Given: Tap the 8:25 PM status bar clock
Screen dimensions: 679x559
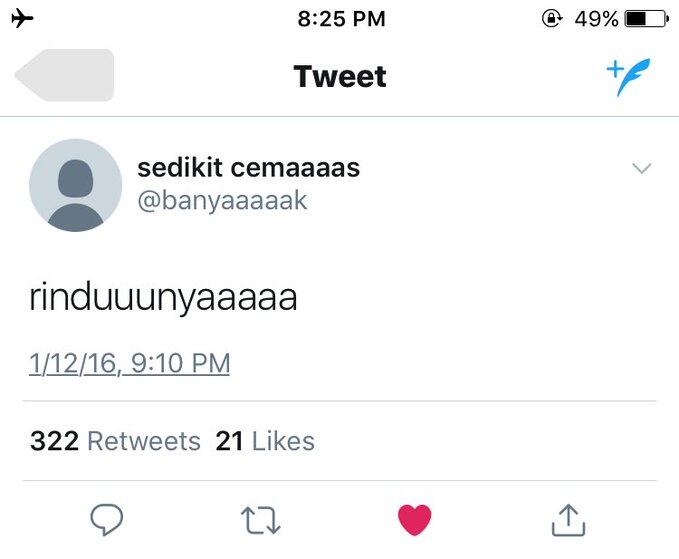Looking at the screenshot, I should [x=341, y=18].
